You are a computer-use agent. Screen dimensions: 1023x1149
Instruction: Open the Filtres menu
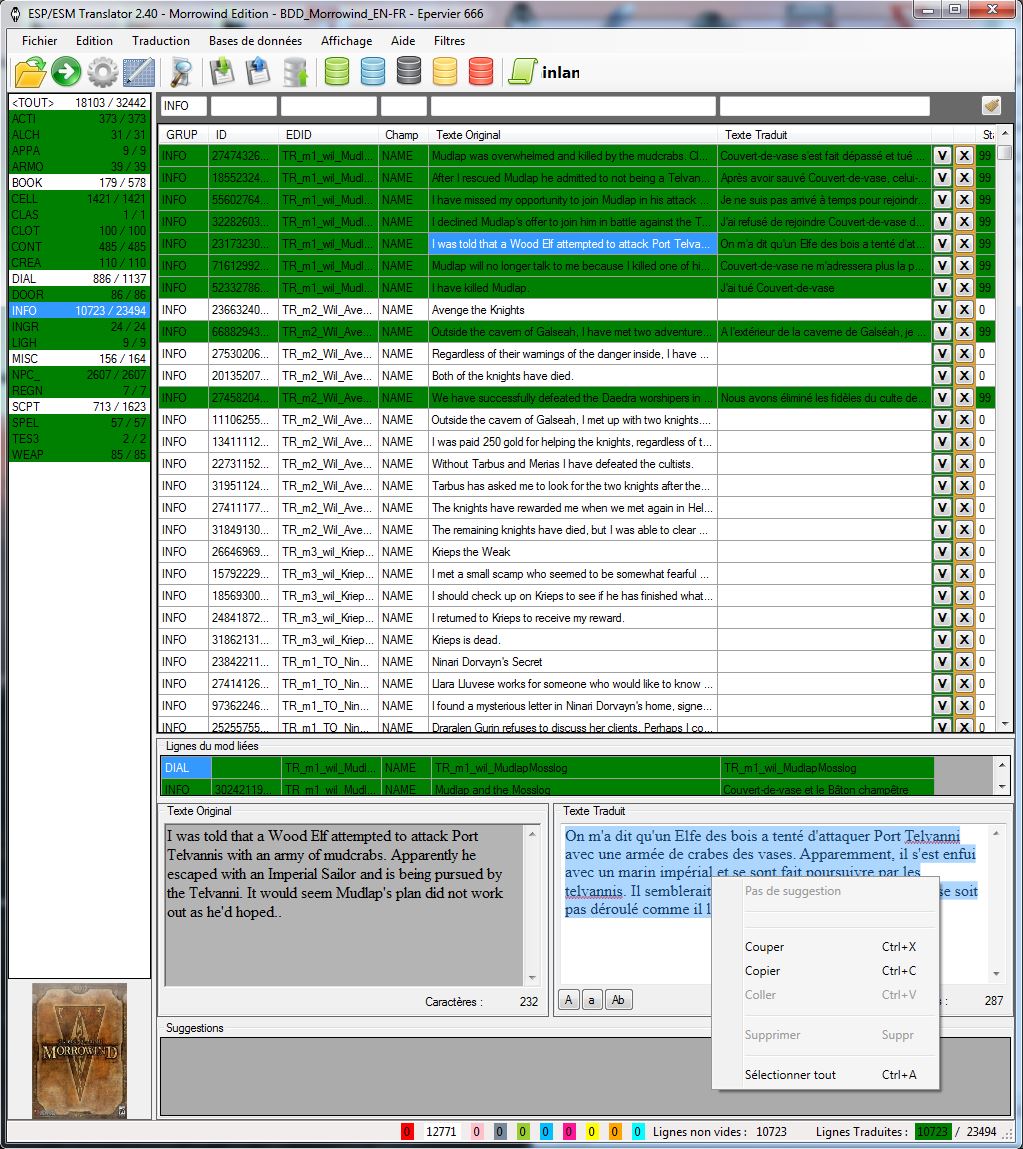[x=449, y=41]
